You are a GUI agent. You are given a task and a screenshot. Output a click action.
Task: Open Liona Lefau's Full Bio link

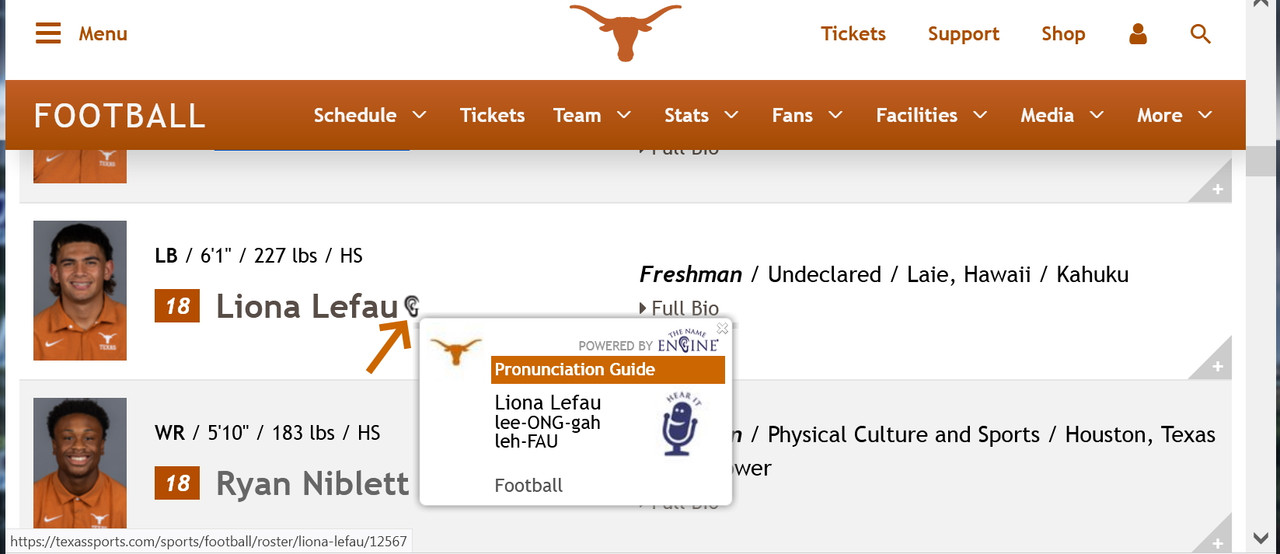[x=684, y=308]
